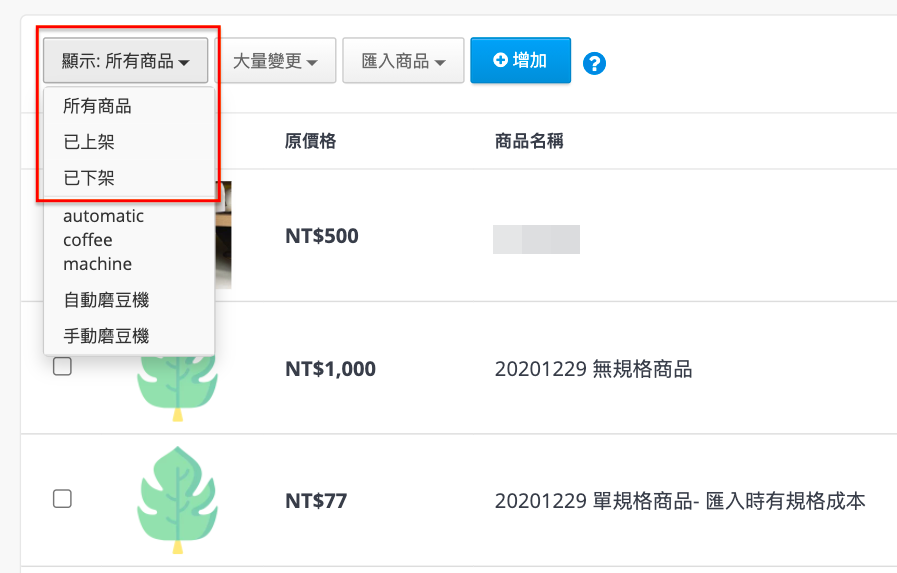Open product 20201229 單規格商品- 匯入時有規格成本
The width and height of the screenshot is (897, 573).
click(x=680, y=501)
